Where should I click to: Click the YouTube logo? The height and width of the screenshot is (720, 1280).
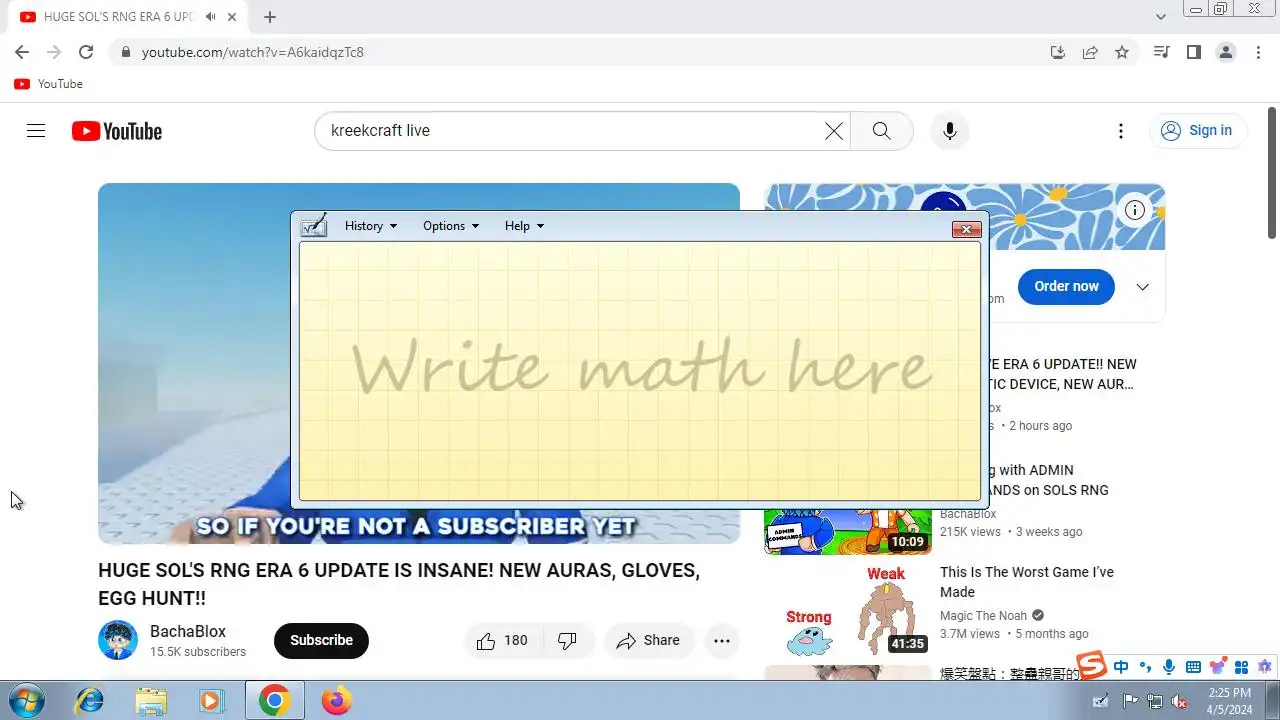117,131
